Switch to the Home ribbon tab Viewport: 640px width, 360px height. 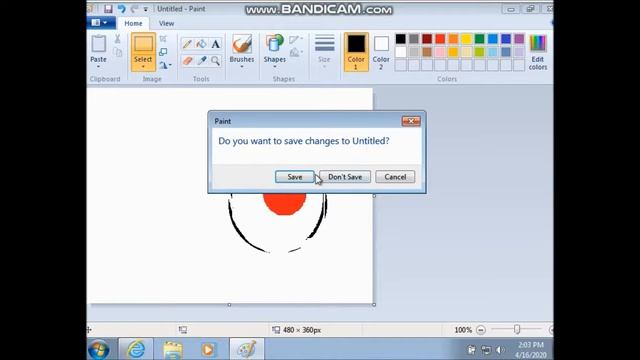133,23
